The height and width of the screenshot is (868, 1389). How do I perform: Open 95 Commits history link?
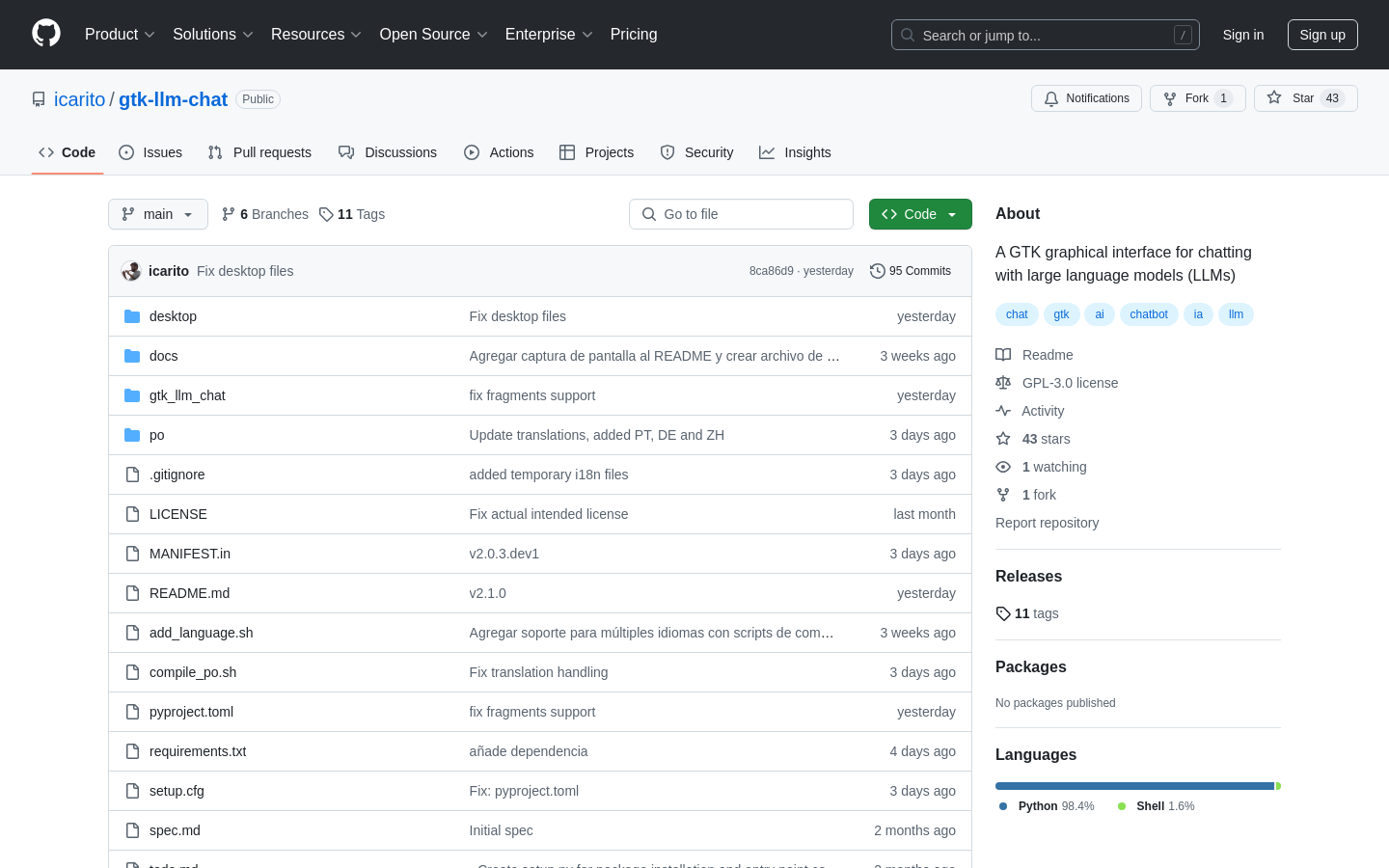(x=911, y=271)
